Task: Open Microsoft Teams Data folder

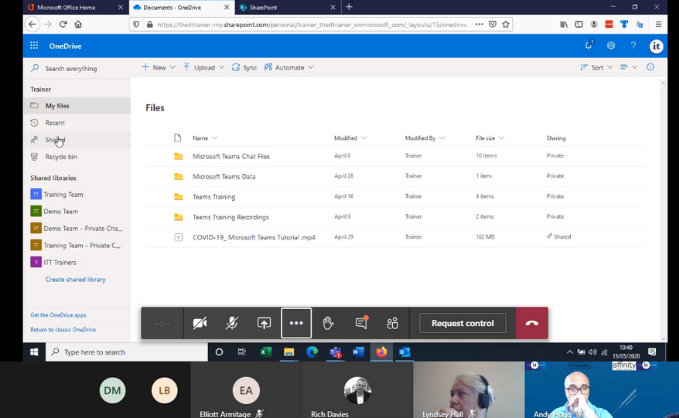Action: [x=224, y=177]
